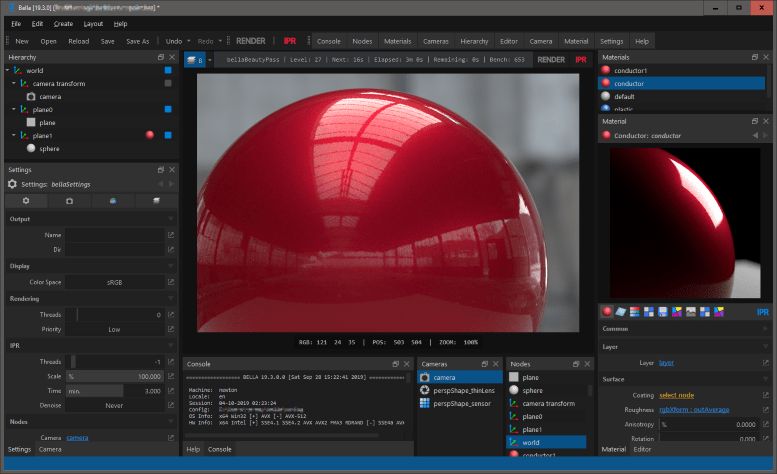Adjust the IPR Scale percentage slider
This screenshot has height=474, width=777.
click(114, 376)
